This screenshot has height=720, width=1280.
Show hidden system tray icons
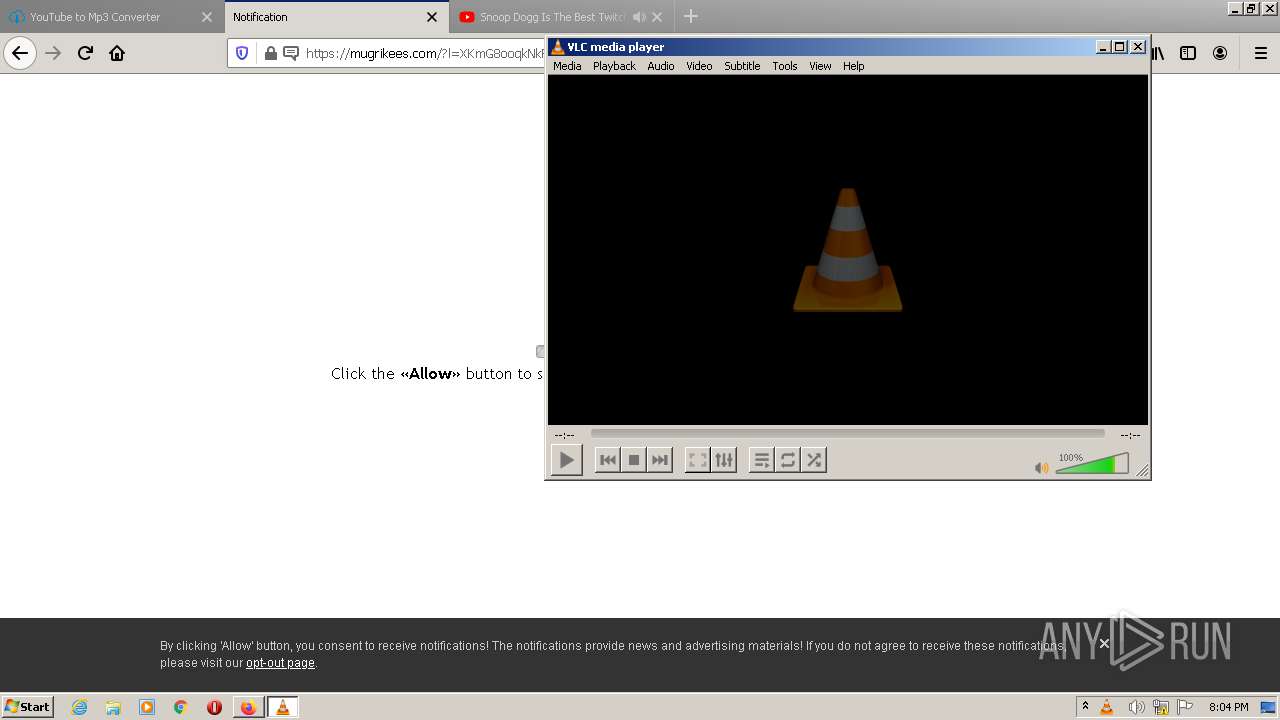[x=1085, y=707]
